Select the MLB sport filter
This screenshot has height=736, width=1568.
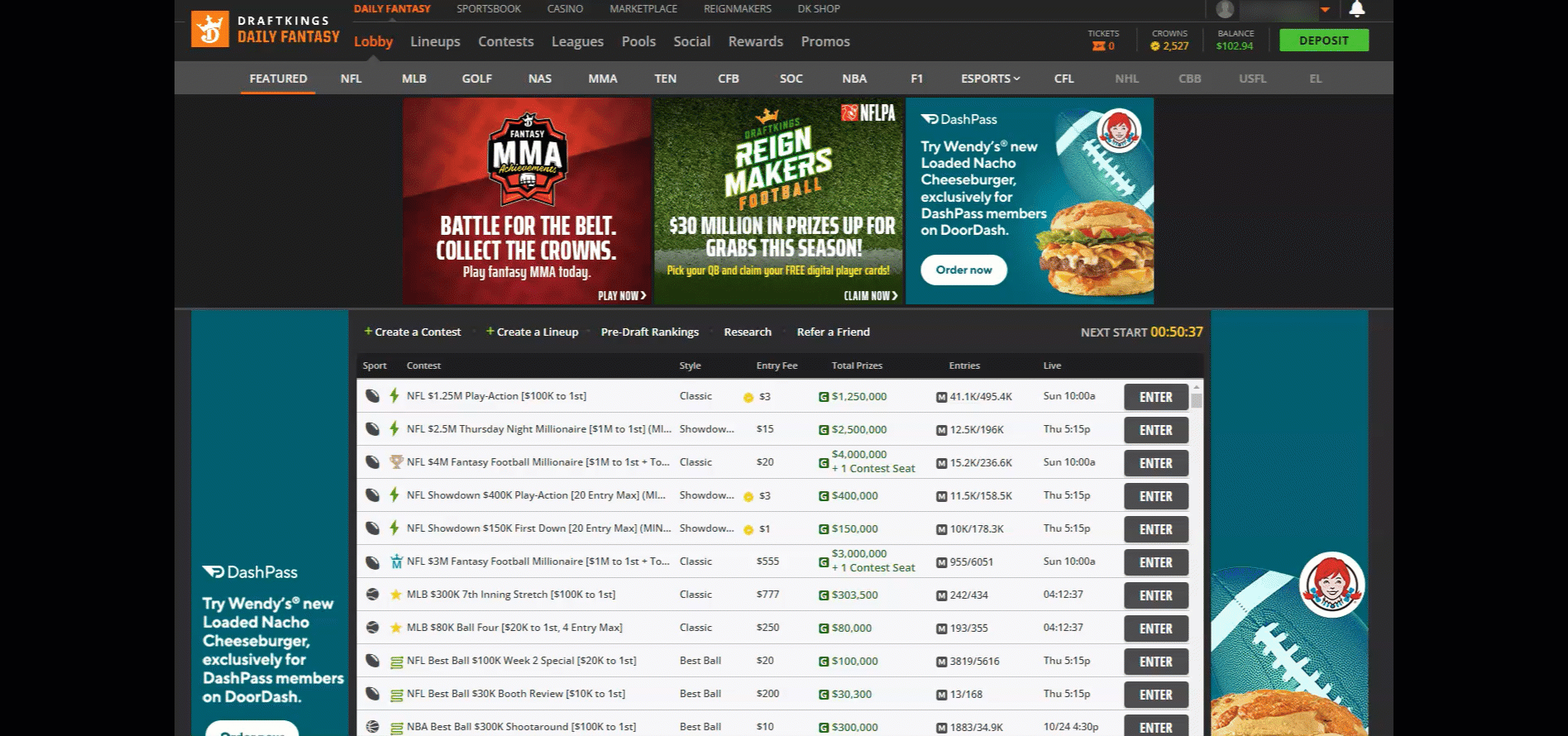point(414,79)
